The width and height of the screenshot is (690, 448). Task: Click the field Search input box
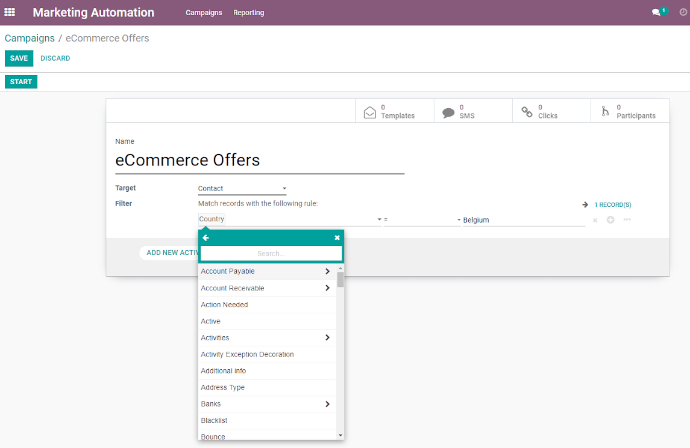pyautogui.click(x=269, y=254)
